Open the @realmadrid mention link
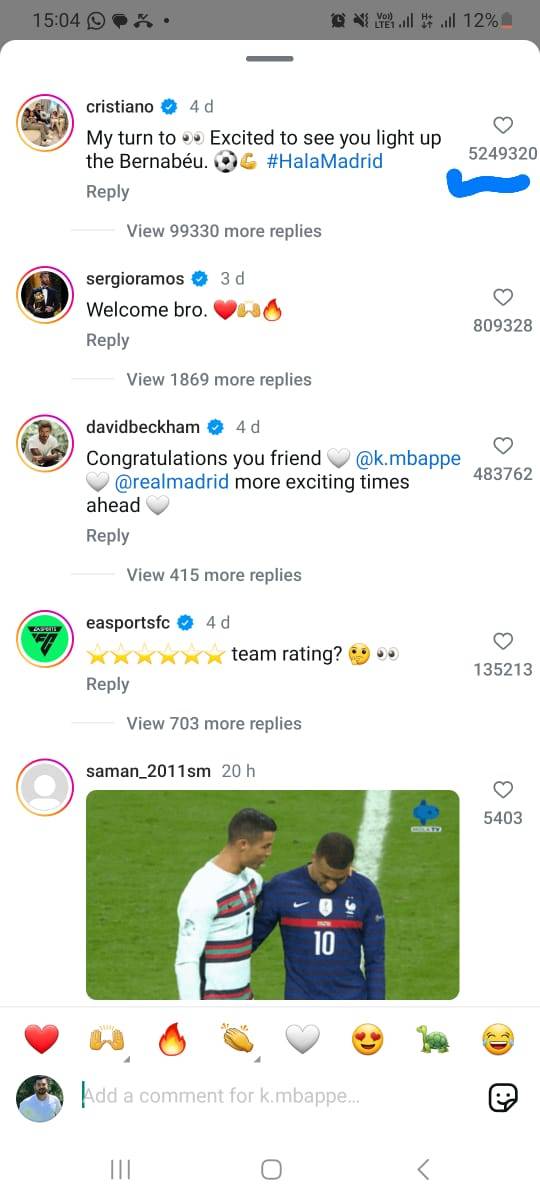540x1200 pixels. coord(172,482)
